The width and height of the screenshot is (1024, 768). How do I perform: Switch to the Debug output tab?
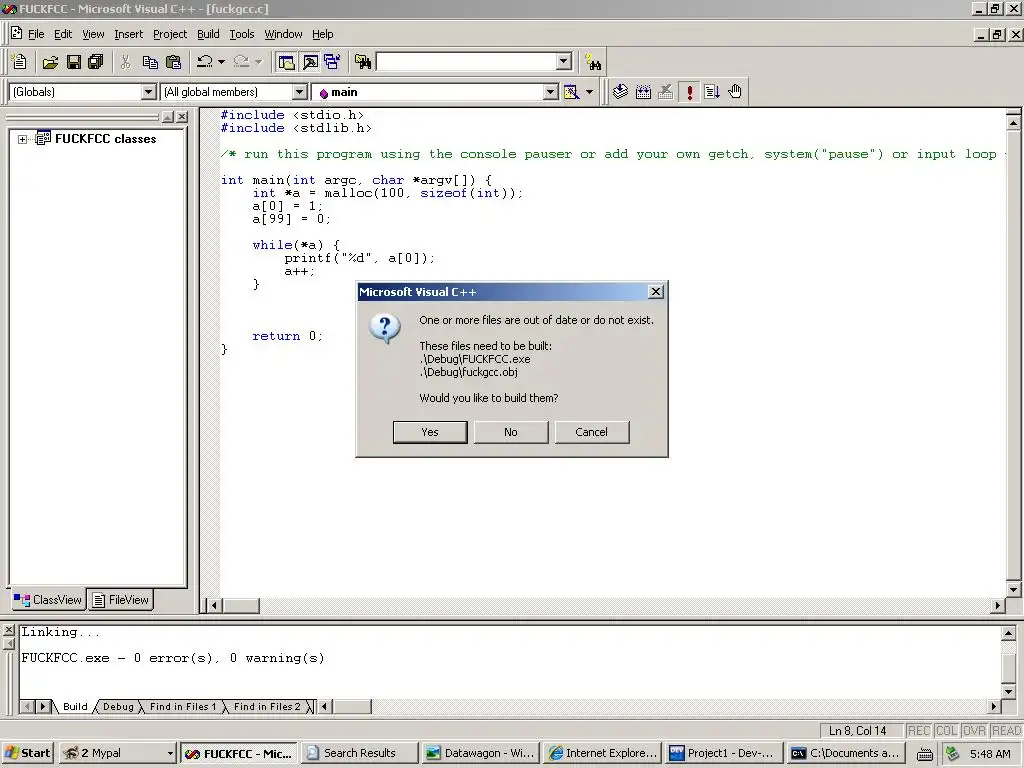point(118,707)
